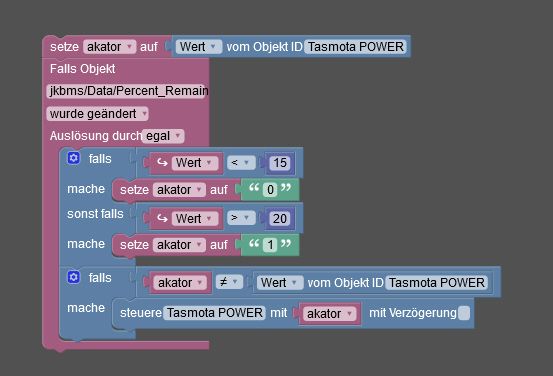553x376 pixels.
Task: Click Tasmota POWER in steuere block
Action: [x=214, y=313]
